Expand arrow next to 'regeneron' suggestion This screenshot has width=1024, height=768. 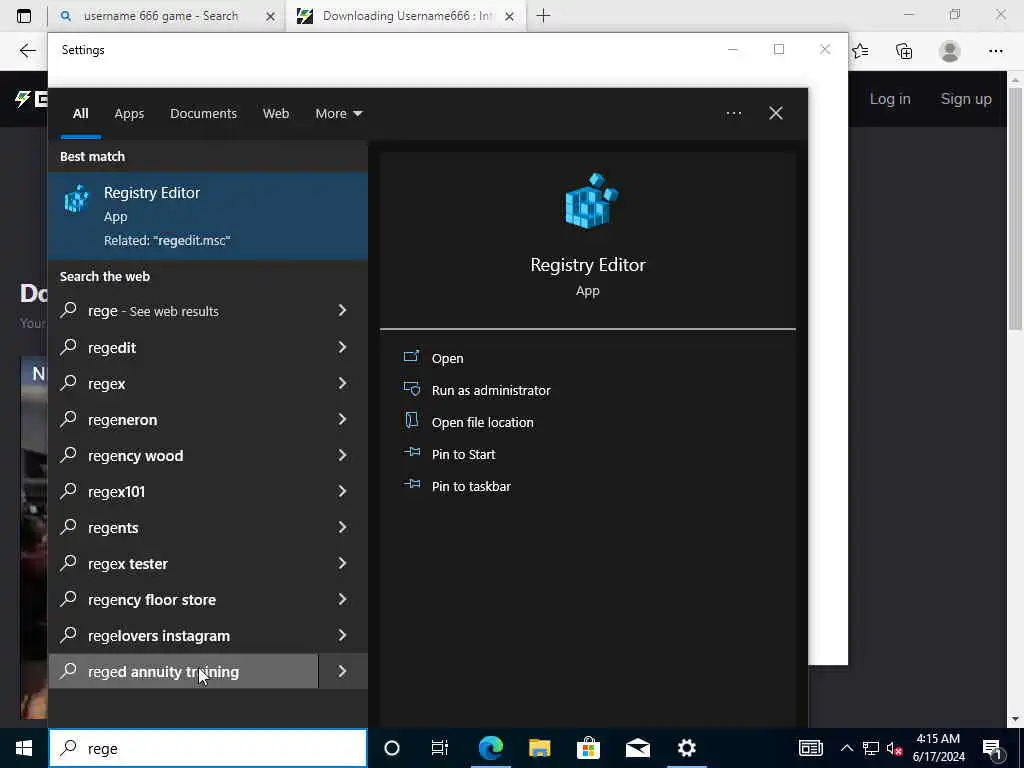pos(342,419)
